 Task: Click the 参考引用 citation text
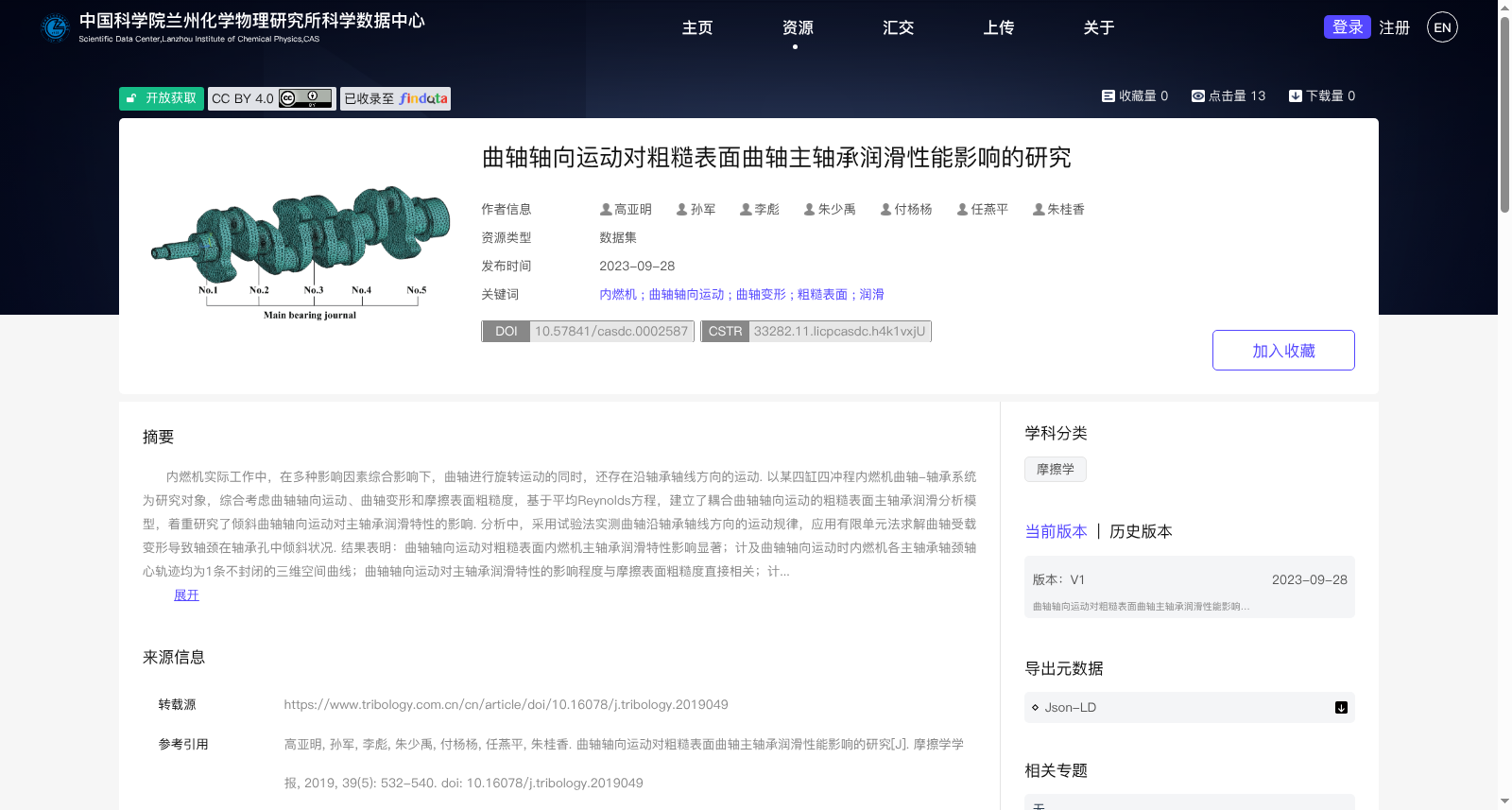point(624,764)
